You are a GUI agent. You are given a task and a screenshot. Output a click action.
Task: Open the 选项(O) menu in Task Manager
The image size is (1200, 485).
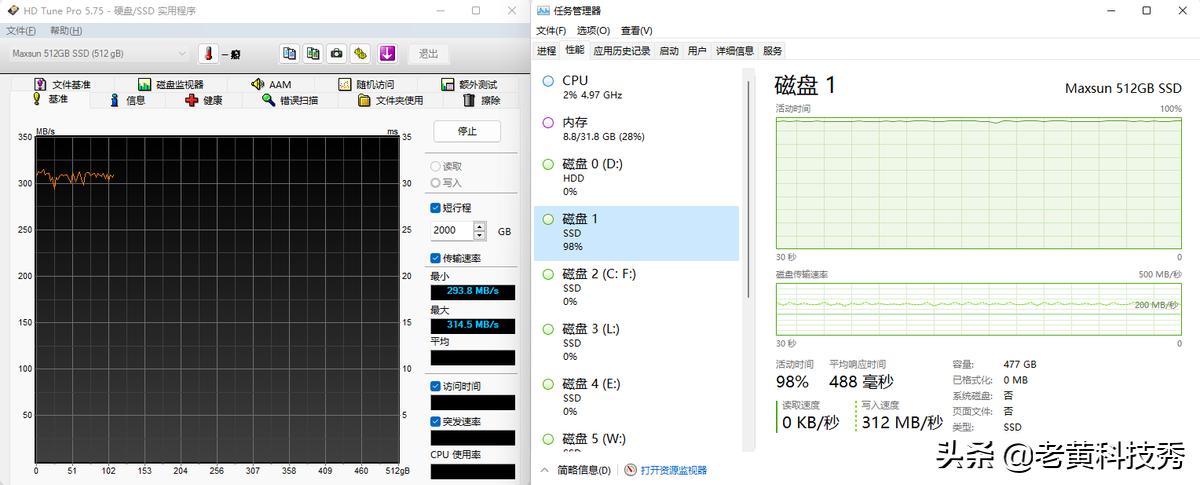click(594, 30)
